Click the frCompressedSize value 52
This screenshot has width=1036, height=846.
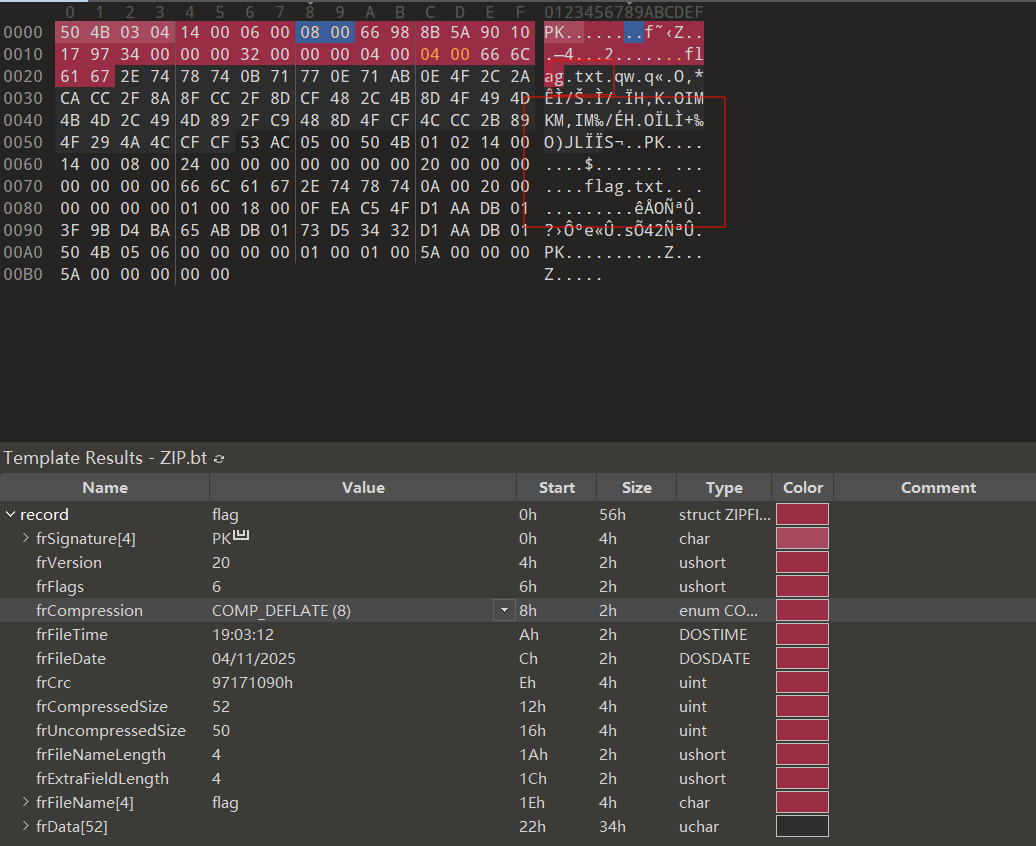(x=221, y=707)
